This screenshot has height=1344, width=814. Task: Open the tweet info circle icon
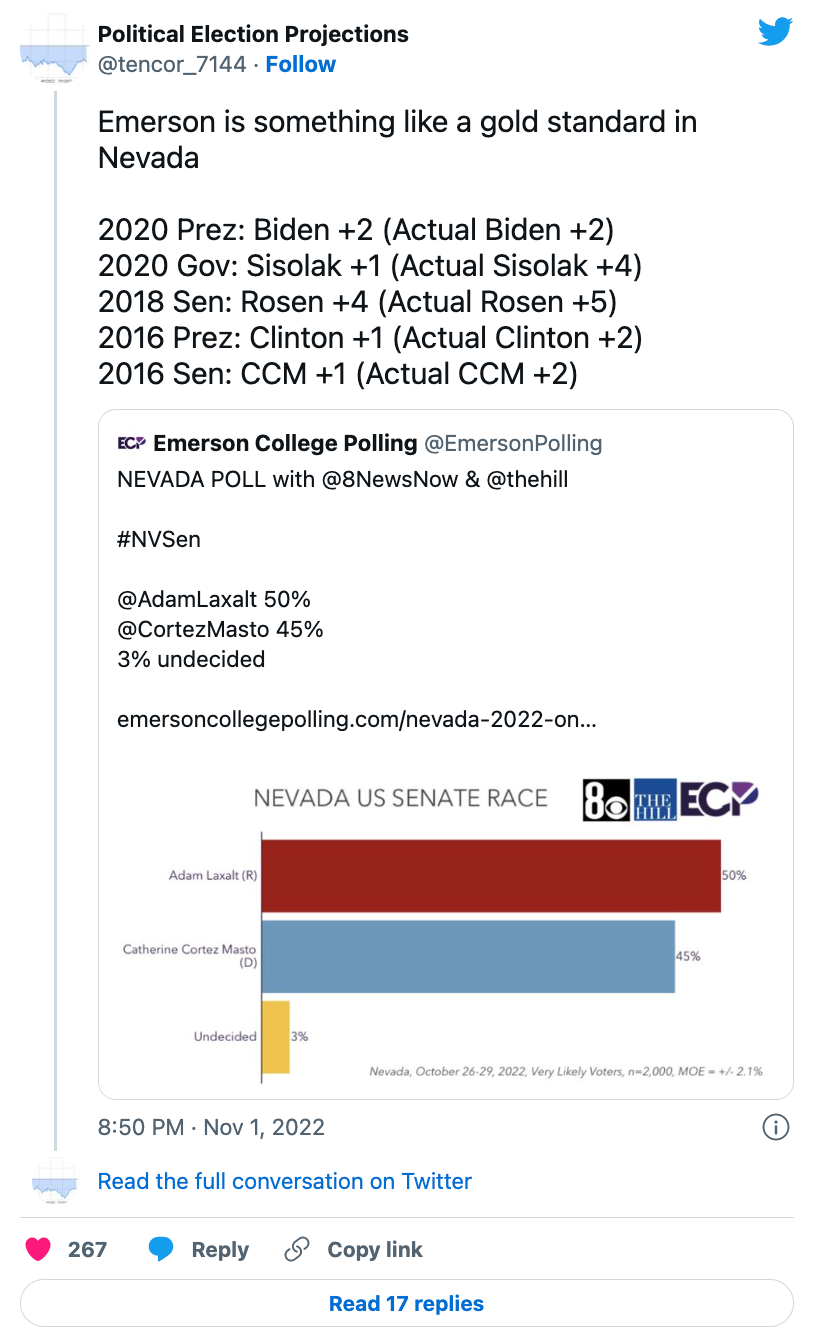[x=775, y=1127]
